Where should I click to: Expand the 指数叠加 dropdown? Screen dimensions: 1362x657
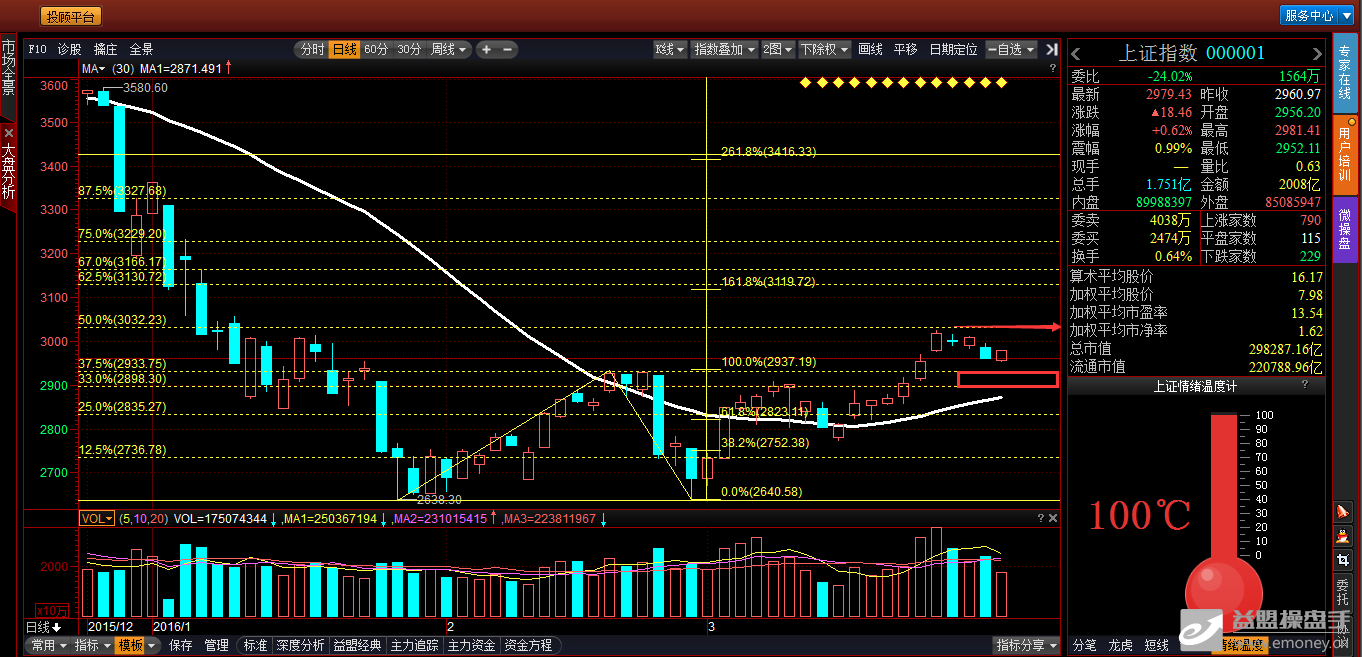[725, 49]
